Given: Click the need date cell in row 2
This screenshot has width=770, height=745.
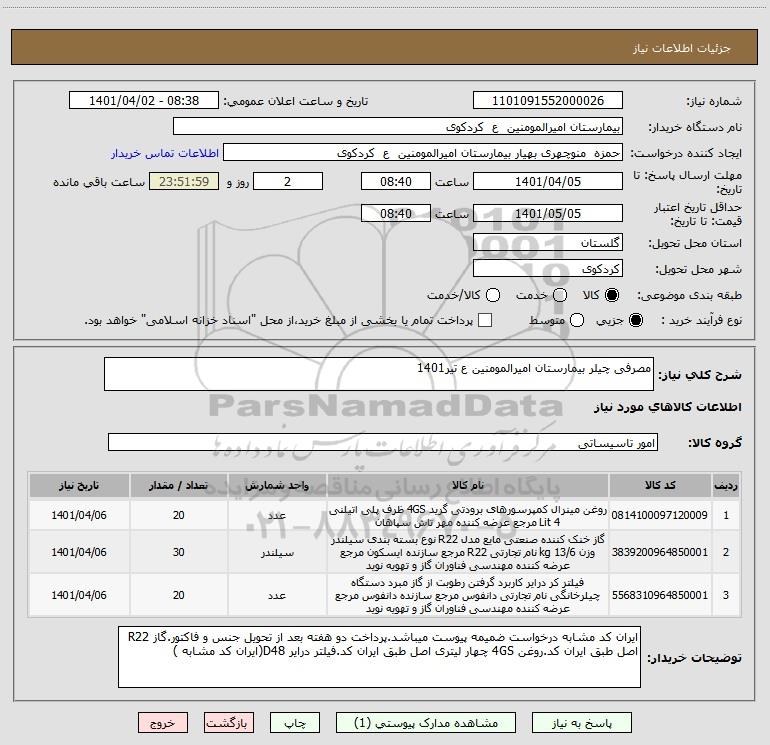Looking at the screenshot, I should 79,552.
